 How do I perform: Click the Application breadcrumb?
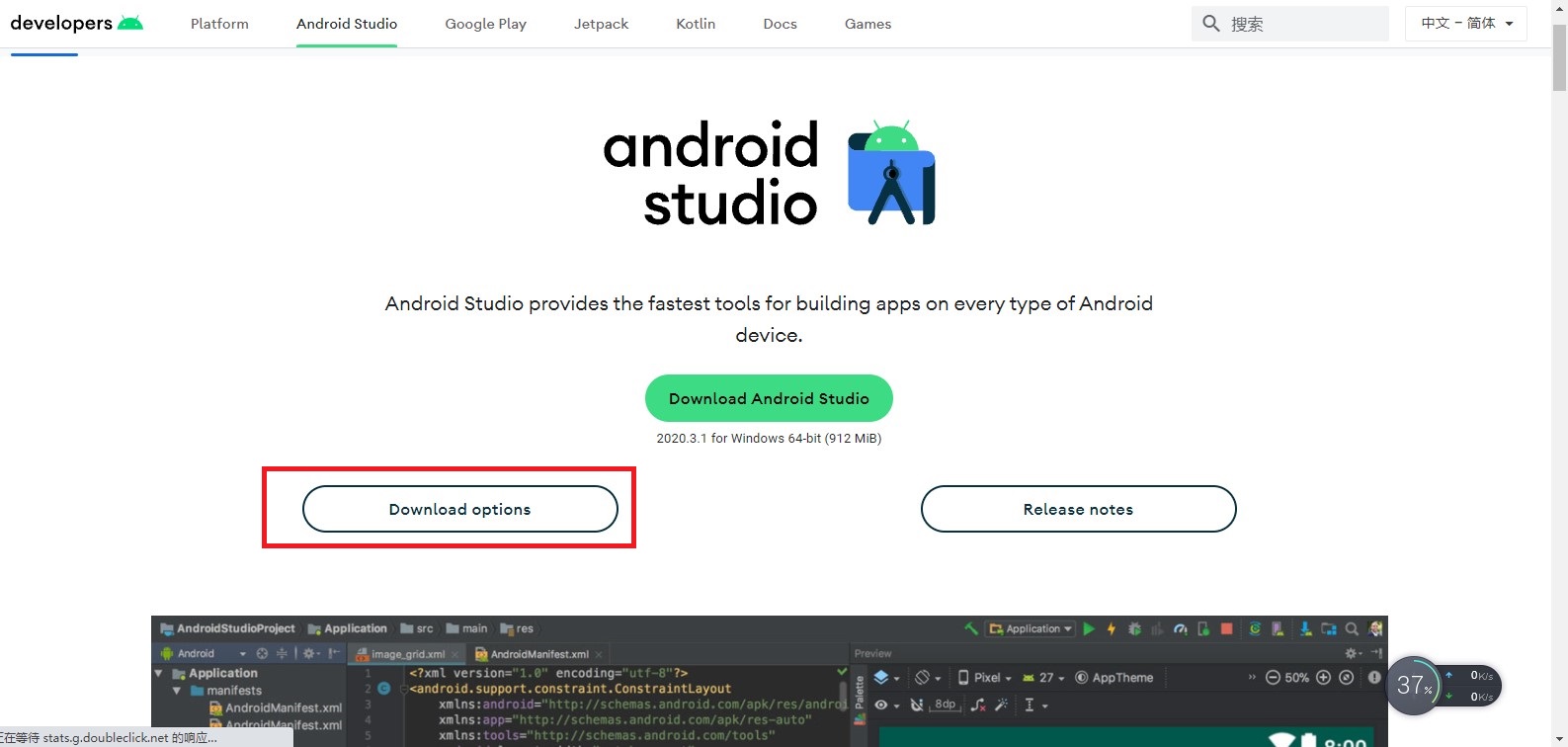click(348, 628)
